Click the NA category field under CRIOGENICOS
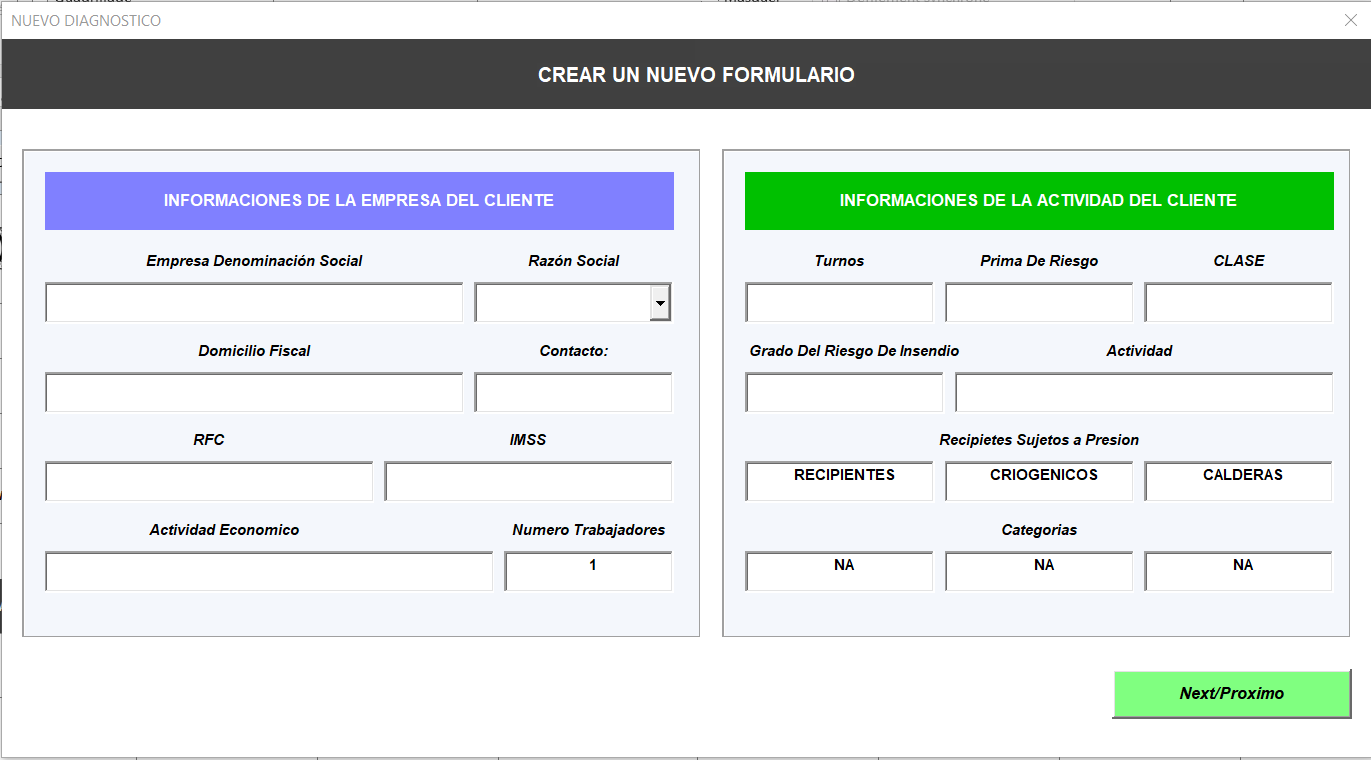Viewport: 1371px width, 760px height. coord(1039,571)
